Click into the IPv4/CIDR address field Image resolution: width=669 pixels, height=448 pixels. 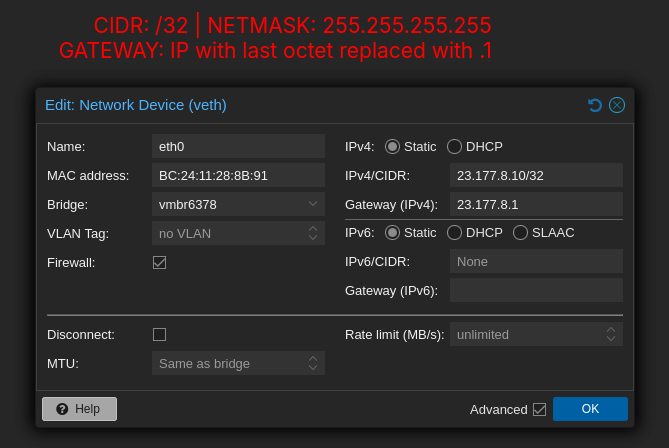pos(536,175)
